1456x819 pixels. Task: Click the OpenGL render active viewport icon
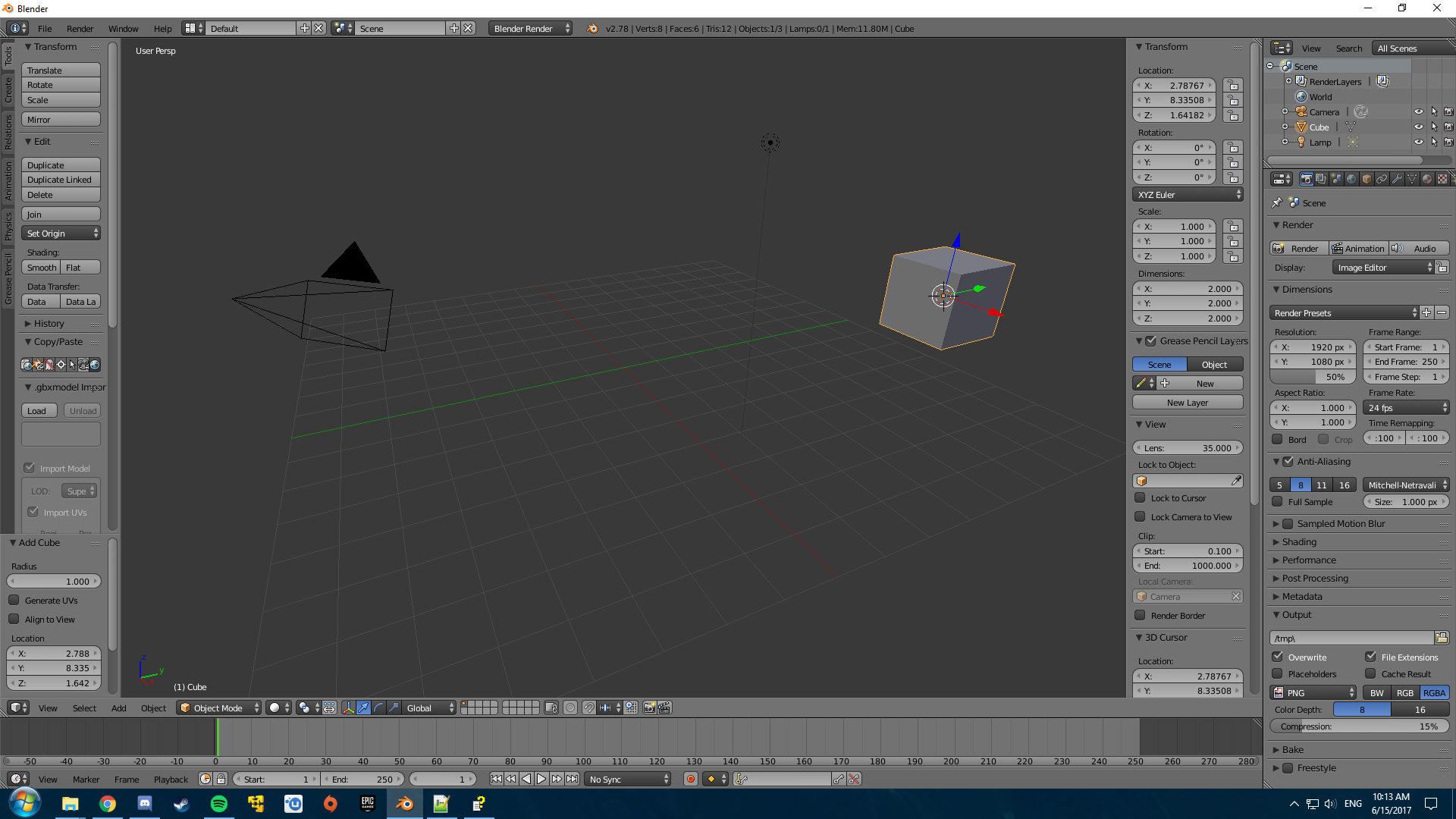(650, 708)
